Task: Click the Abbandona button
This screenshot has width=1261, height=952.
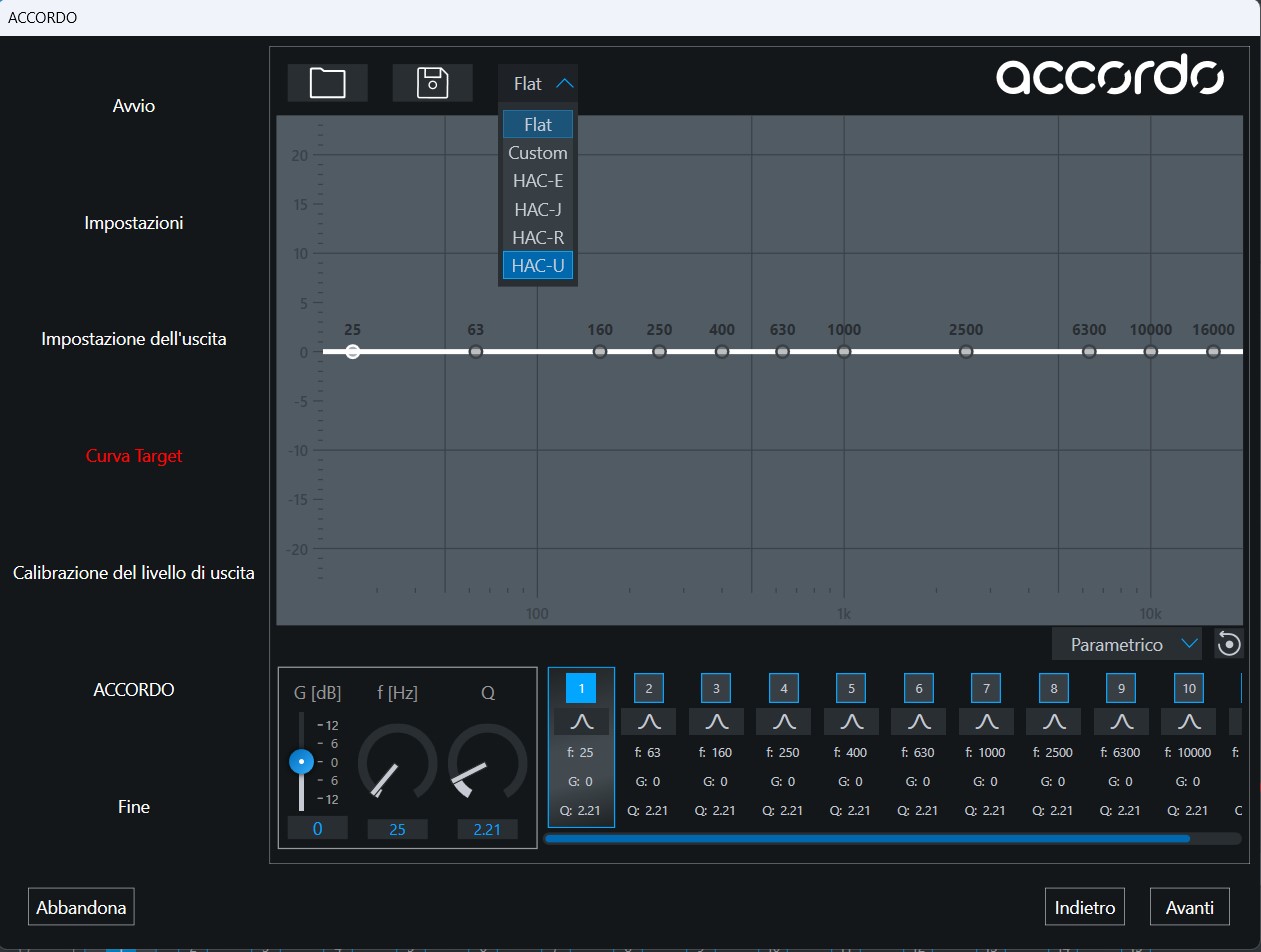Action: tap(81, 907)
